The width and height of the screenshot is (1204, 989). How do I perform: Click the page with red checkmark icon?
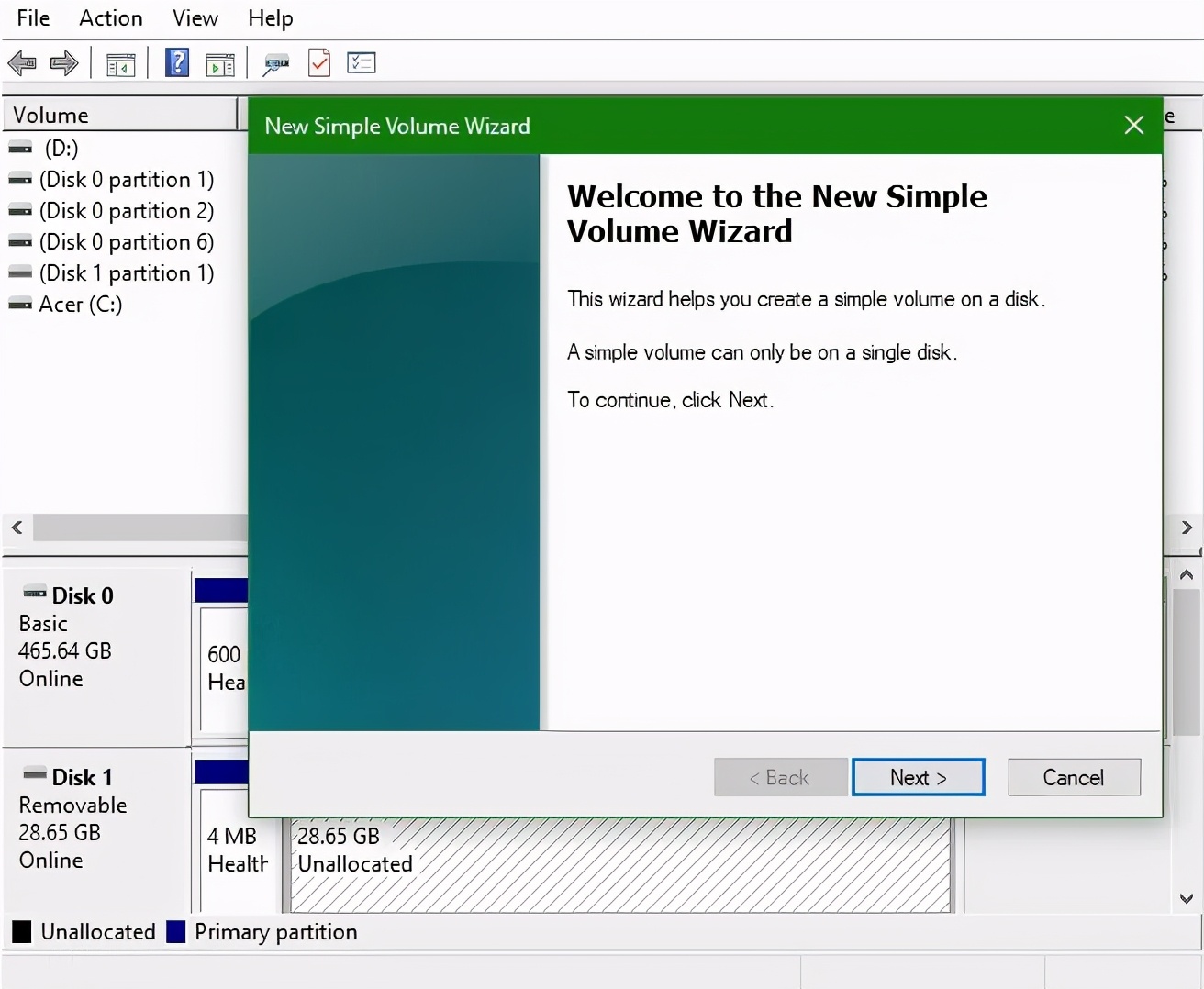319,63
